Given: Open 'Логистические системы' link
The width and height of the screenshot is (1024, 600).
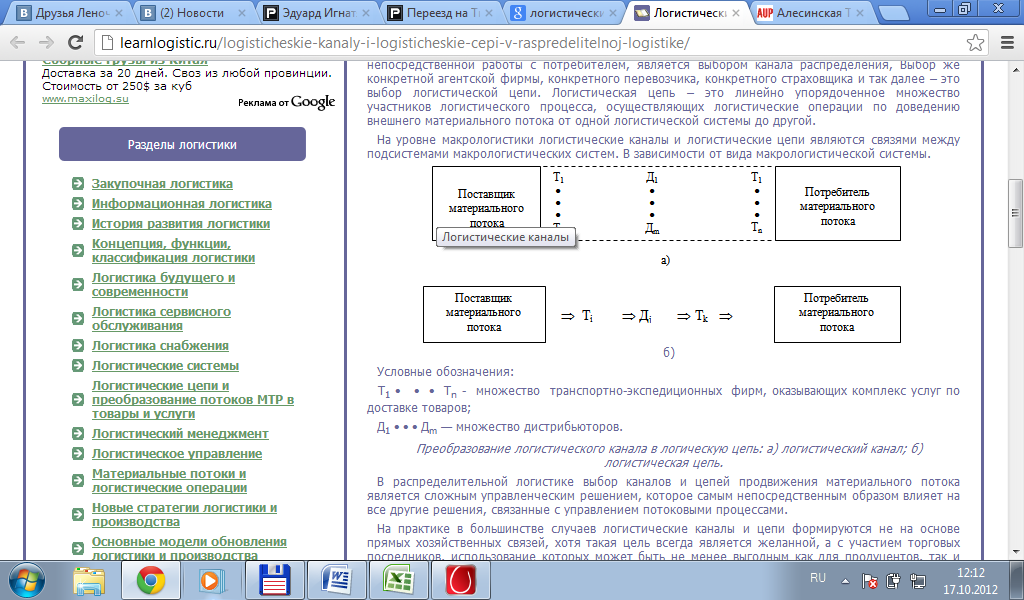Looking at the screenshot, I should (165, 366).
